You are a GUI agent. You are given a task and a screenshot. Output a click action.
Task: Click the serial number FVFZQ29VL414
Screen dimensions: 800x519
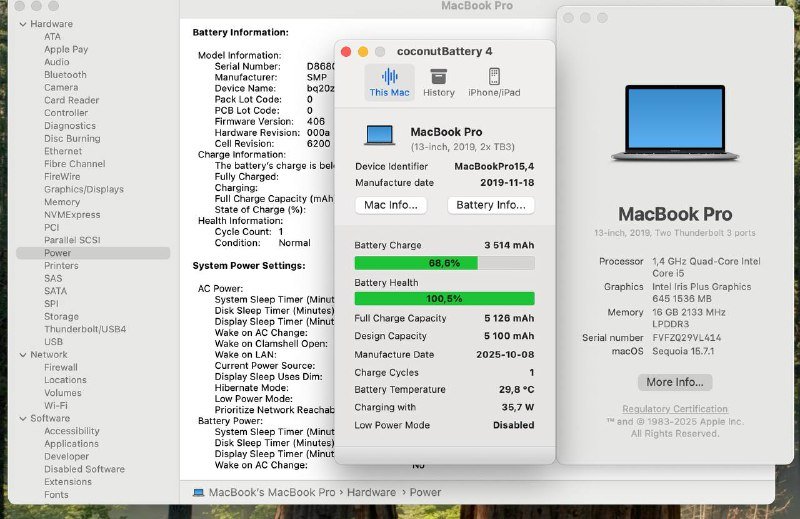click(687, 338)
